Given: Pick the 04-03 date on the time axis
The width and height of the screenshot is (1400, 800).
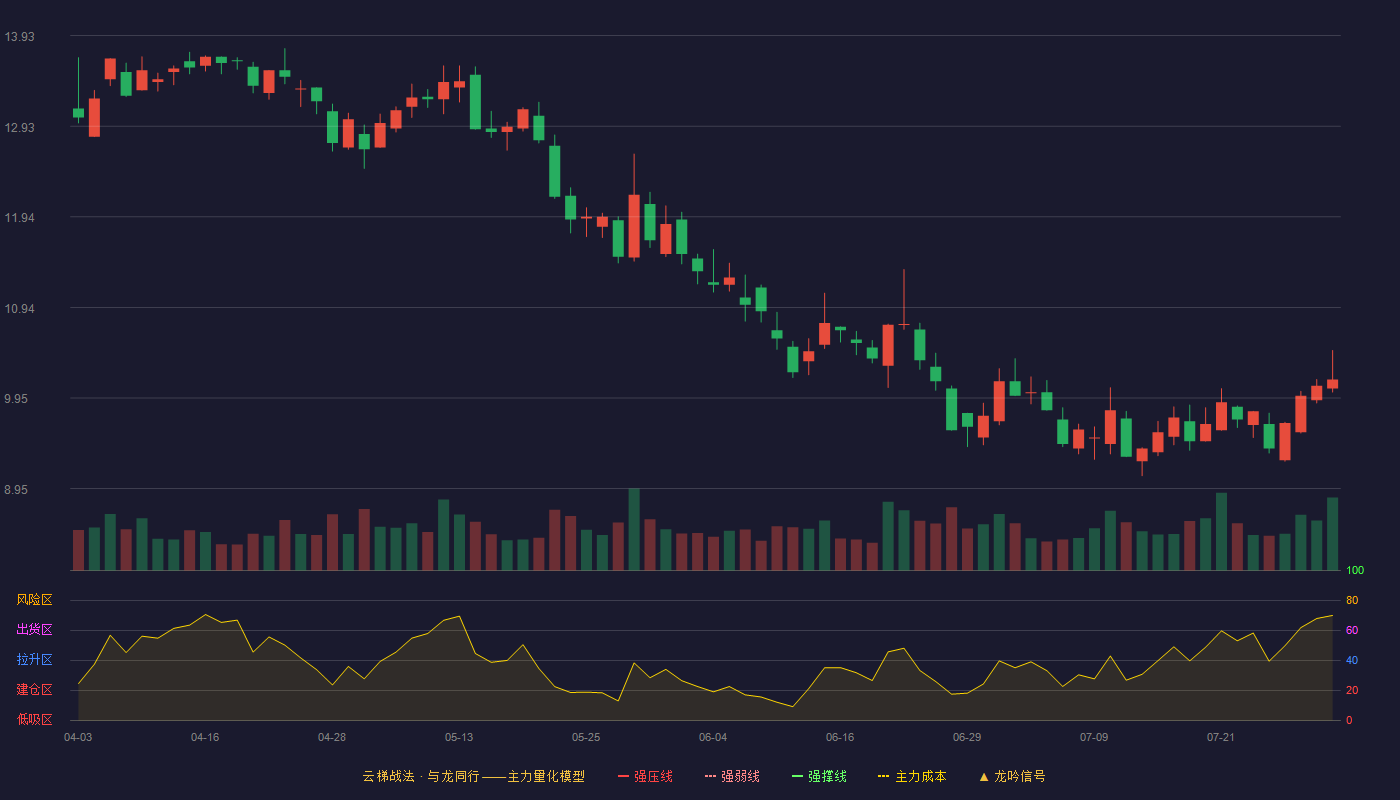Looking at the screenshot, I should coord(78,737).
